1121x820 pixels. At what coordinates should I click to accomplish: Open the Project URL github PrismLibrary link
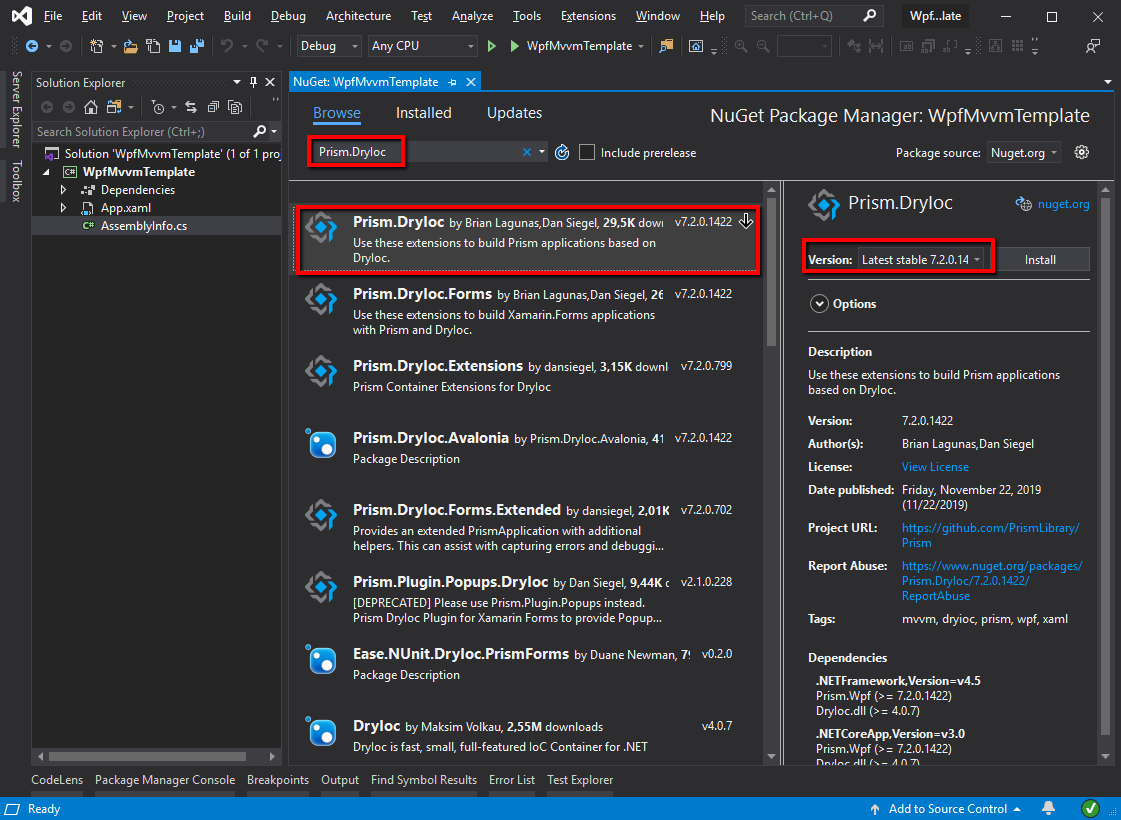[990, 535]
